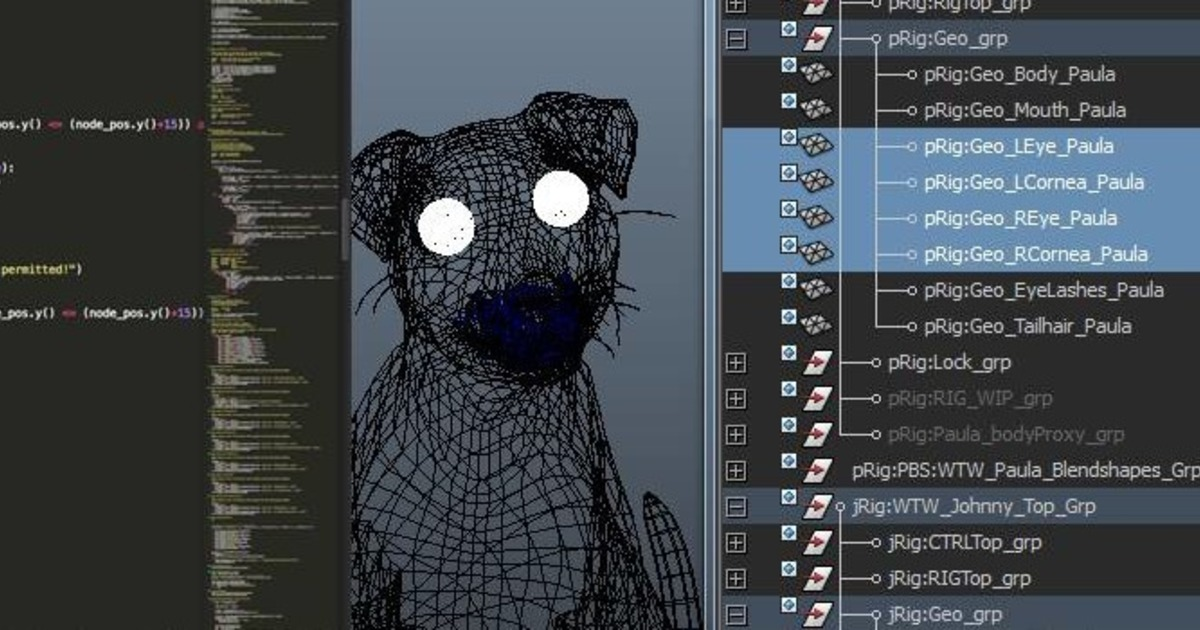Click blue reference badge on pRig:Geo_LEye_Paula row
The width and height of the screenshot is (1200, 630).
pos(788,137)
